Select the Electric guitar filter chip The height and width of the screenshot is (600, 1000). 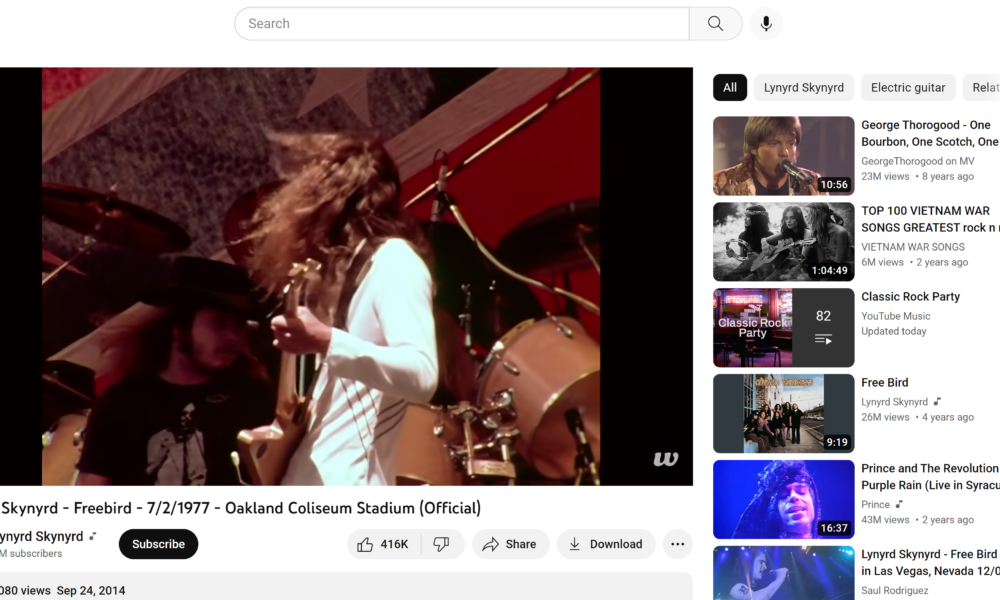[x=908, y=87]
